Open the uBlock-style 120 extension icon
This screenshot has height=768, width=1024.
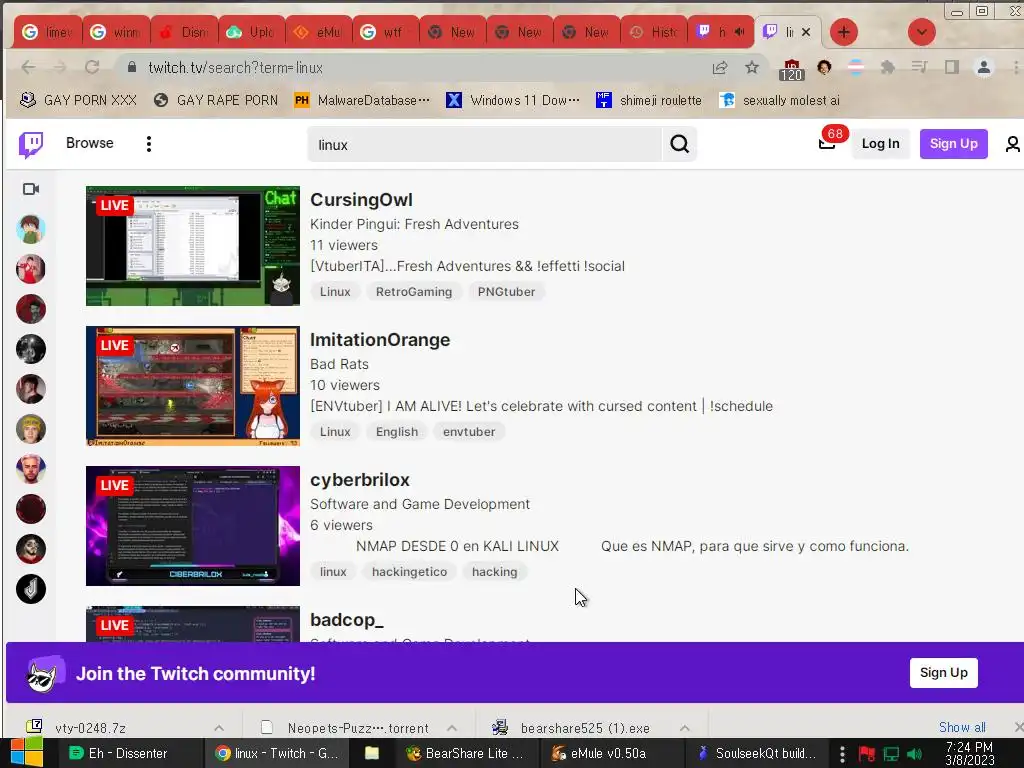coord(791,69)
